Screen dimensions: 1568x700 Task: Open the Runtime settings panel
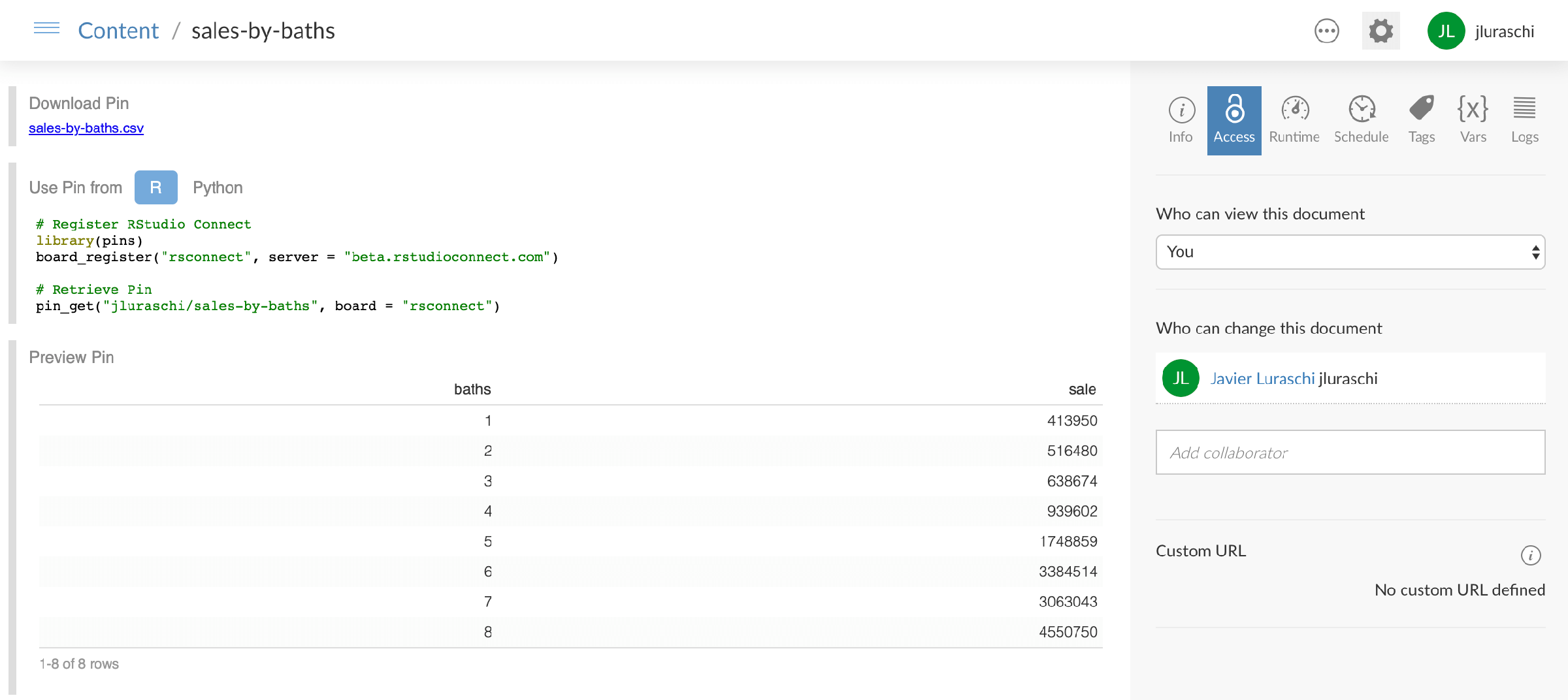[x=1294, y=119]
